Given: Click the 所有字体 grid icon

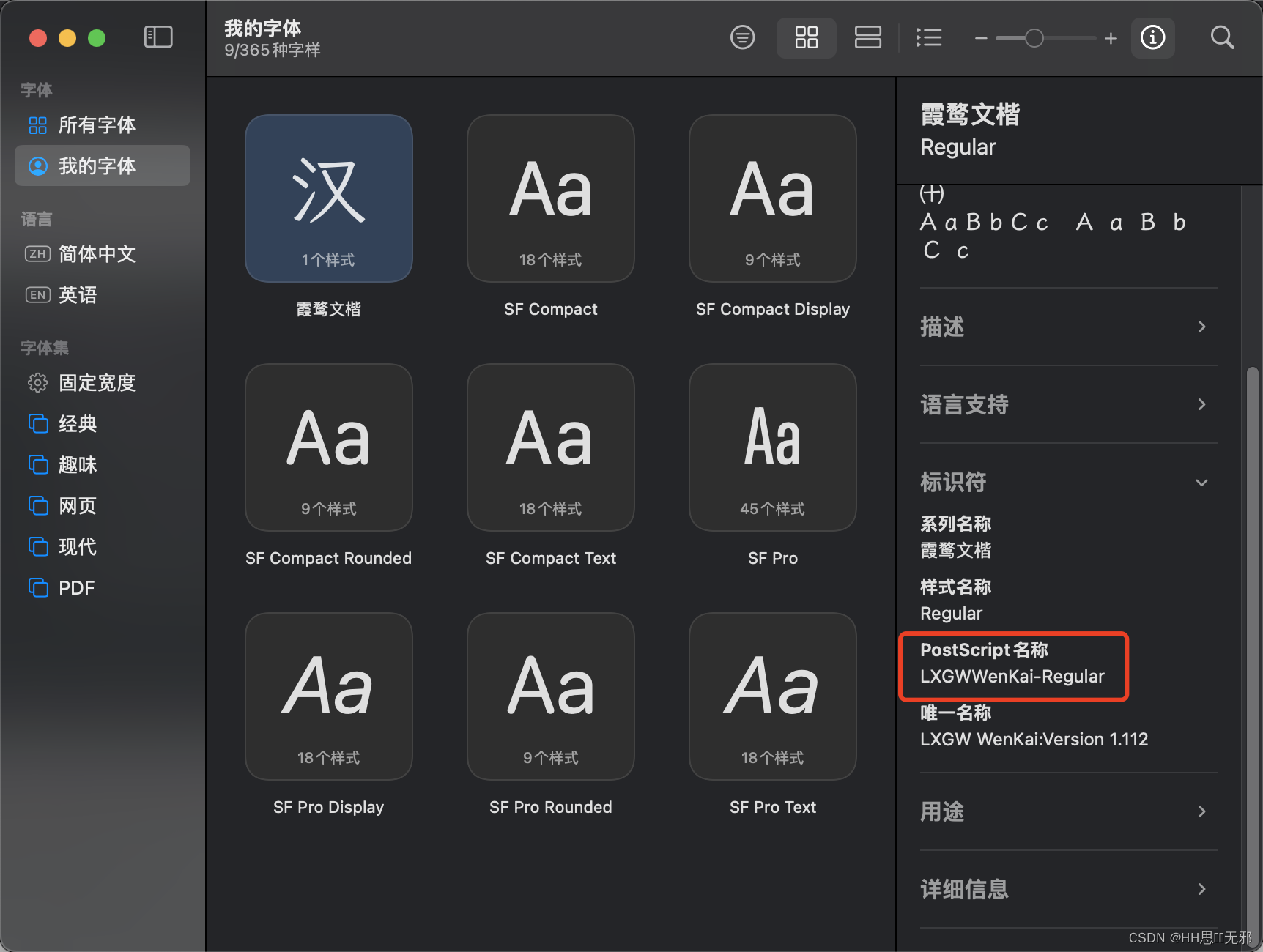Looking at the screenshot, I should click(38, 125).
